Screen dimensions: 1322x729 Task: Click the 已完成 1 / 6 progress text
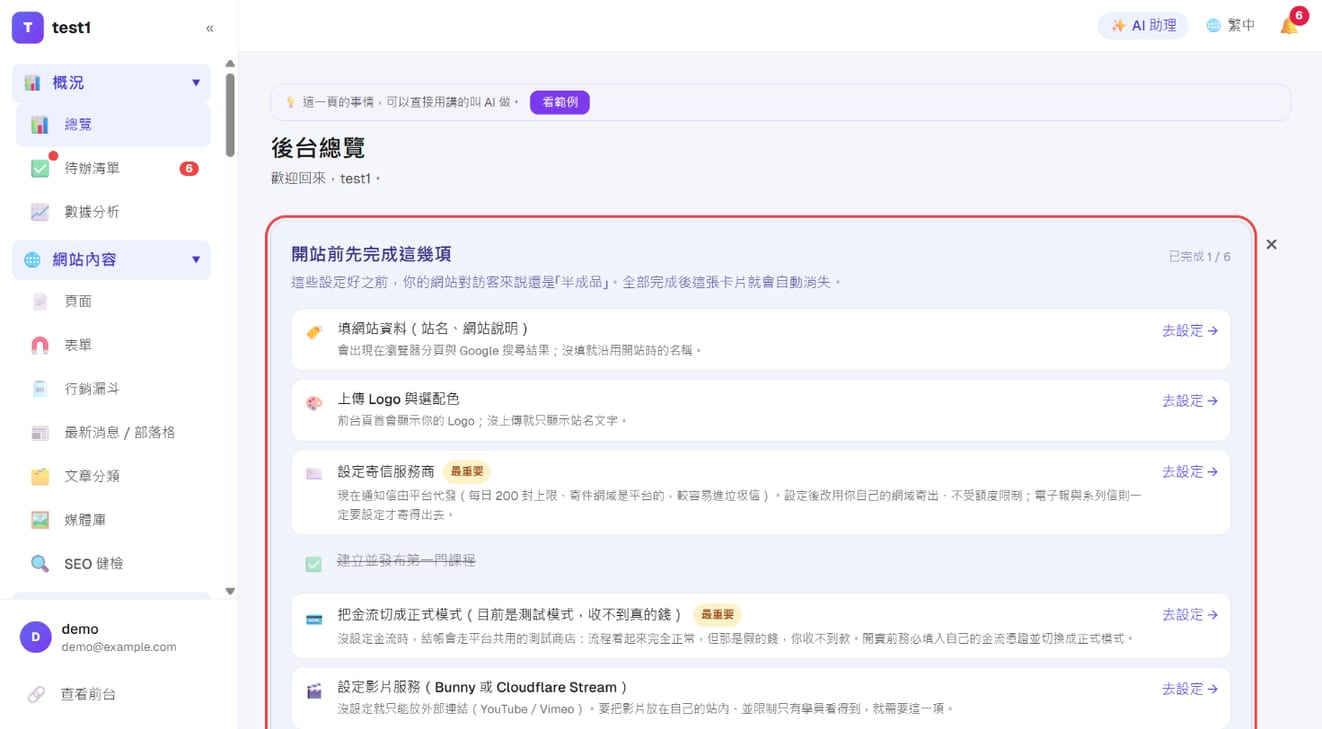click(1200, 257)
